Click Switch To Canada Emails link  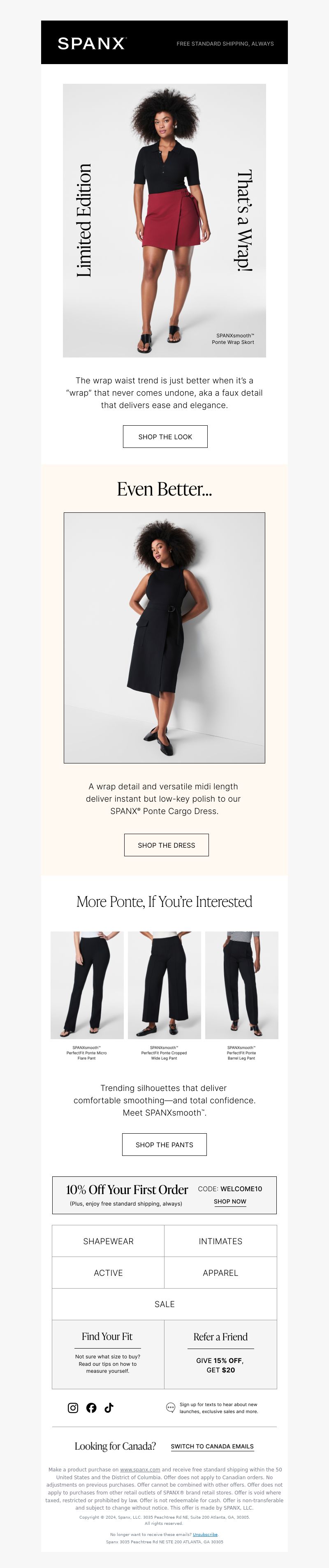tap(212, 1446)
